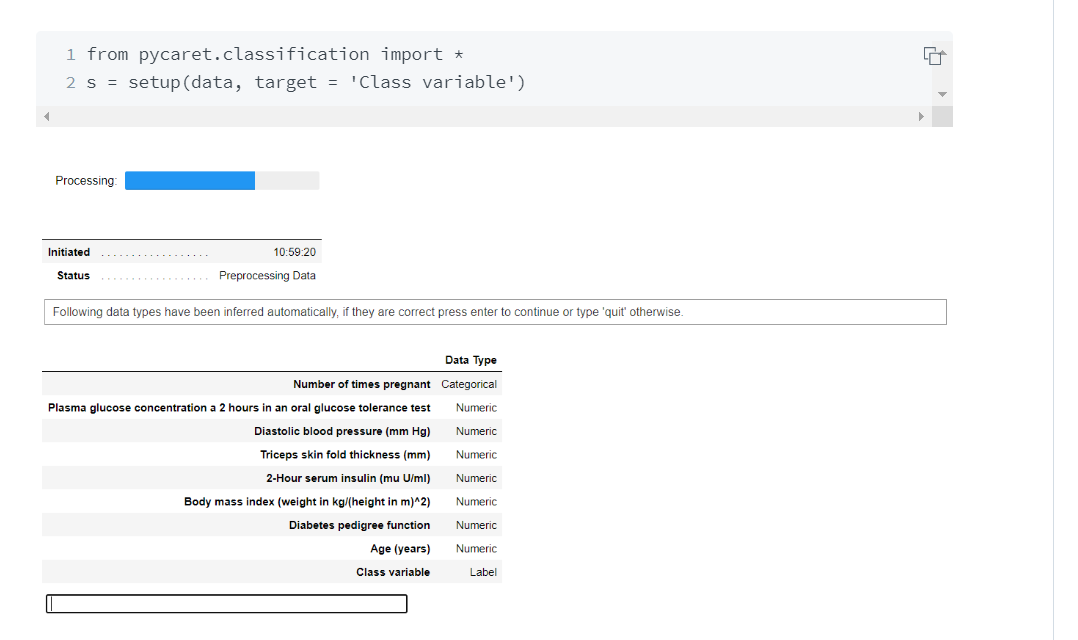Select the Categorical type for Number of times pregnant
Screen dimensions: 1078x640
[469, 384]
